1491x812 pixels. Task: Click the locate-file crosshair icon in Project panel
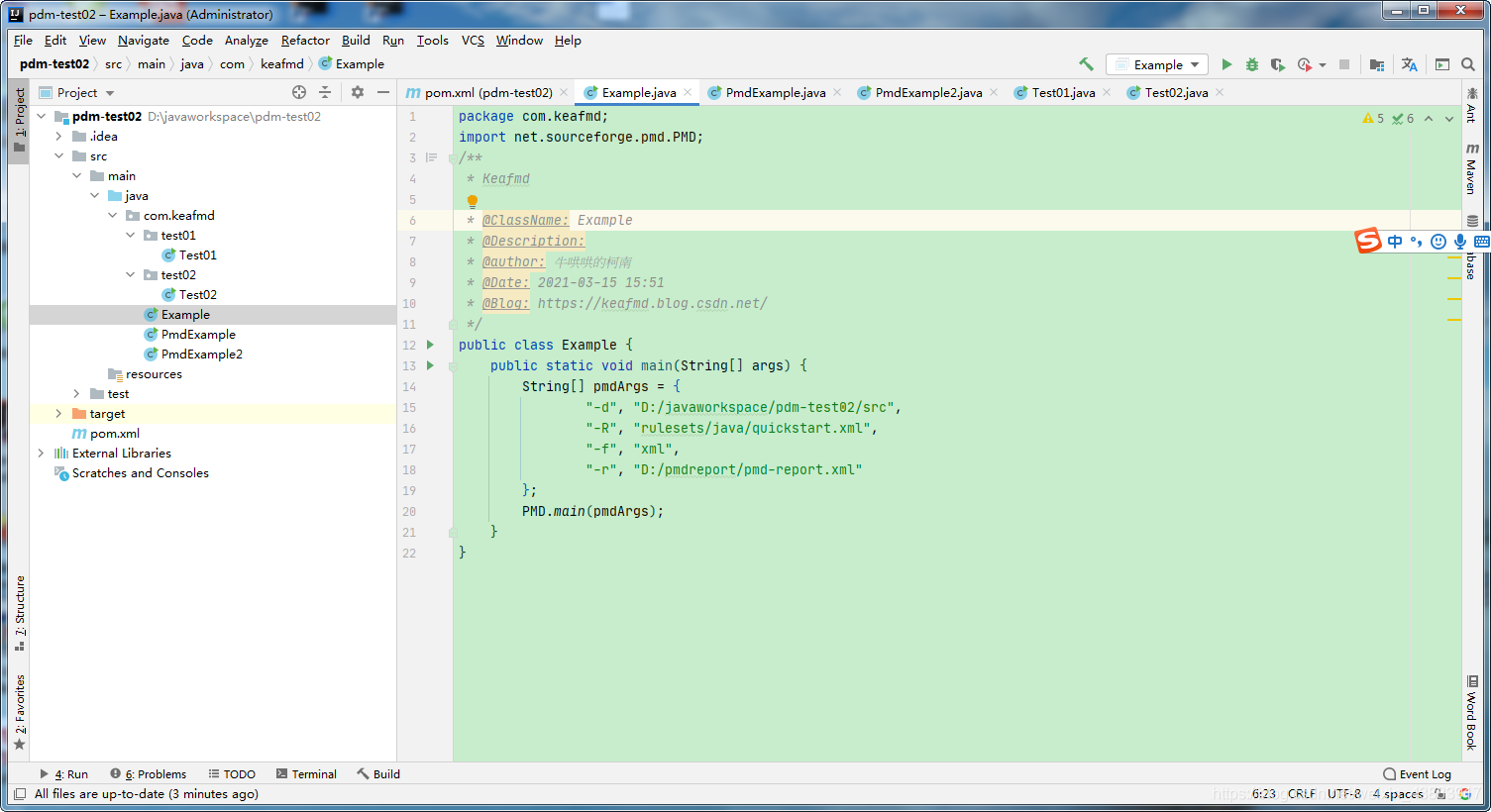pyautogui.click(x=299, y=92)
